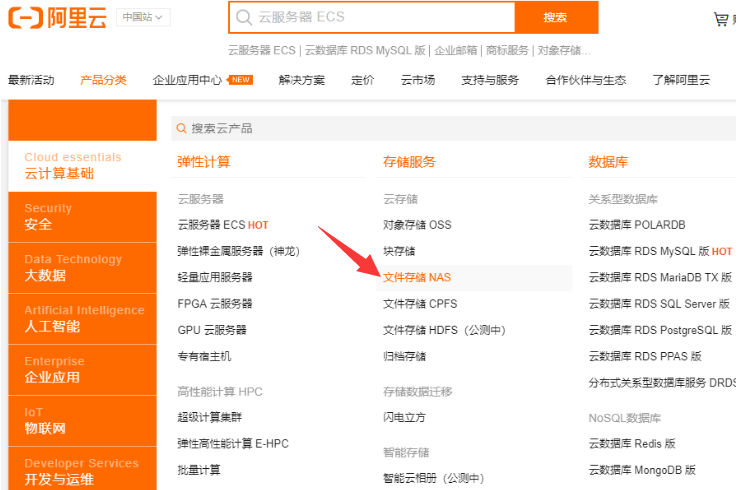Open the 数据库 heading link
Screen dimensions: 743x490
(608, 162)
